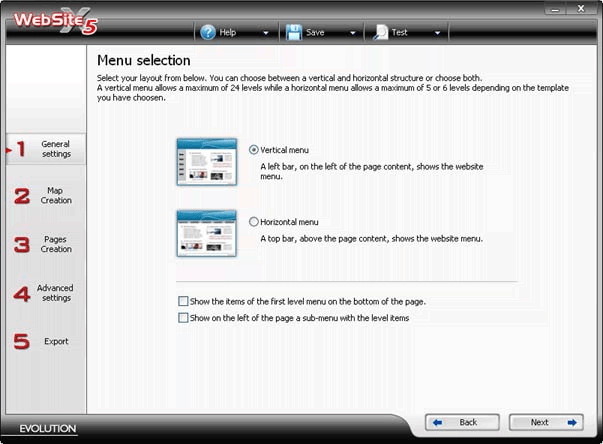Expand the Save dropdown arrow
Screen dimensions: 603x444
tap(353, 33)
